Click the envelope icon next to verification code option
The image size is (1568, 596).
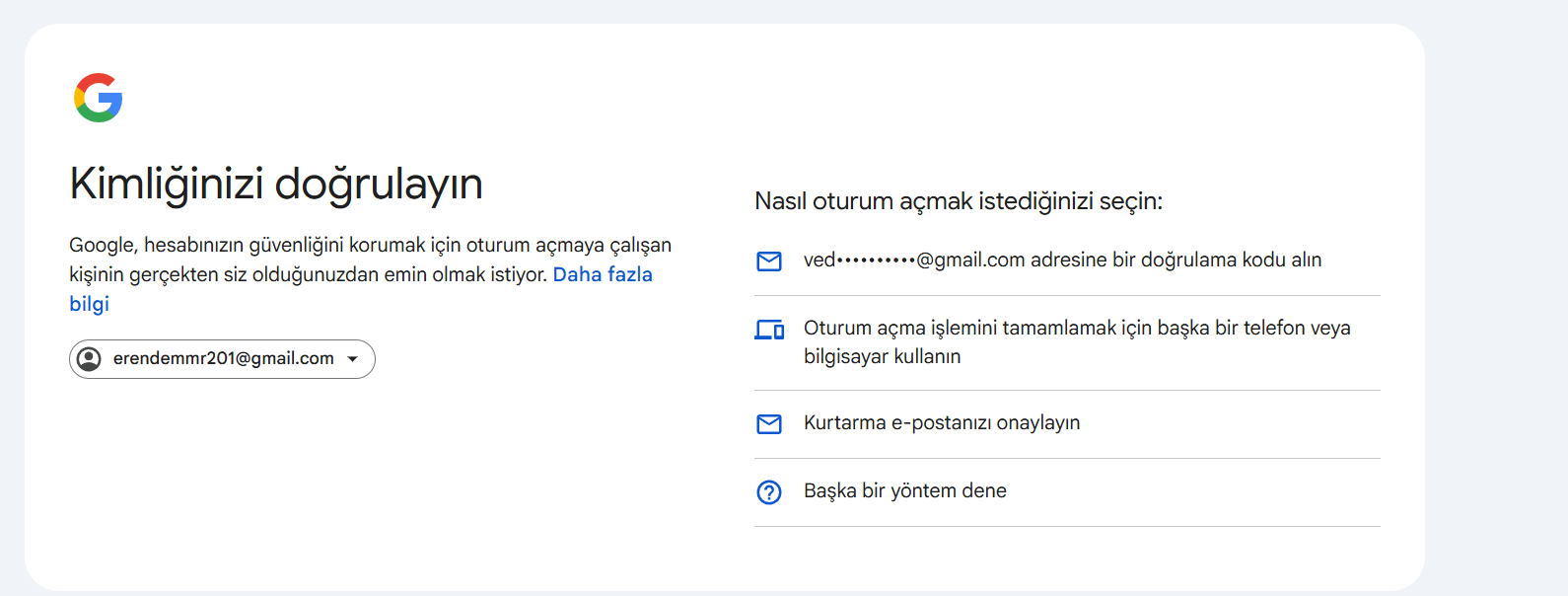click(x=769, y=261)
